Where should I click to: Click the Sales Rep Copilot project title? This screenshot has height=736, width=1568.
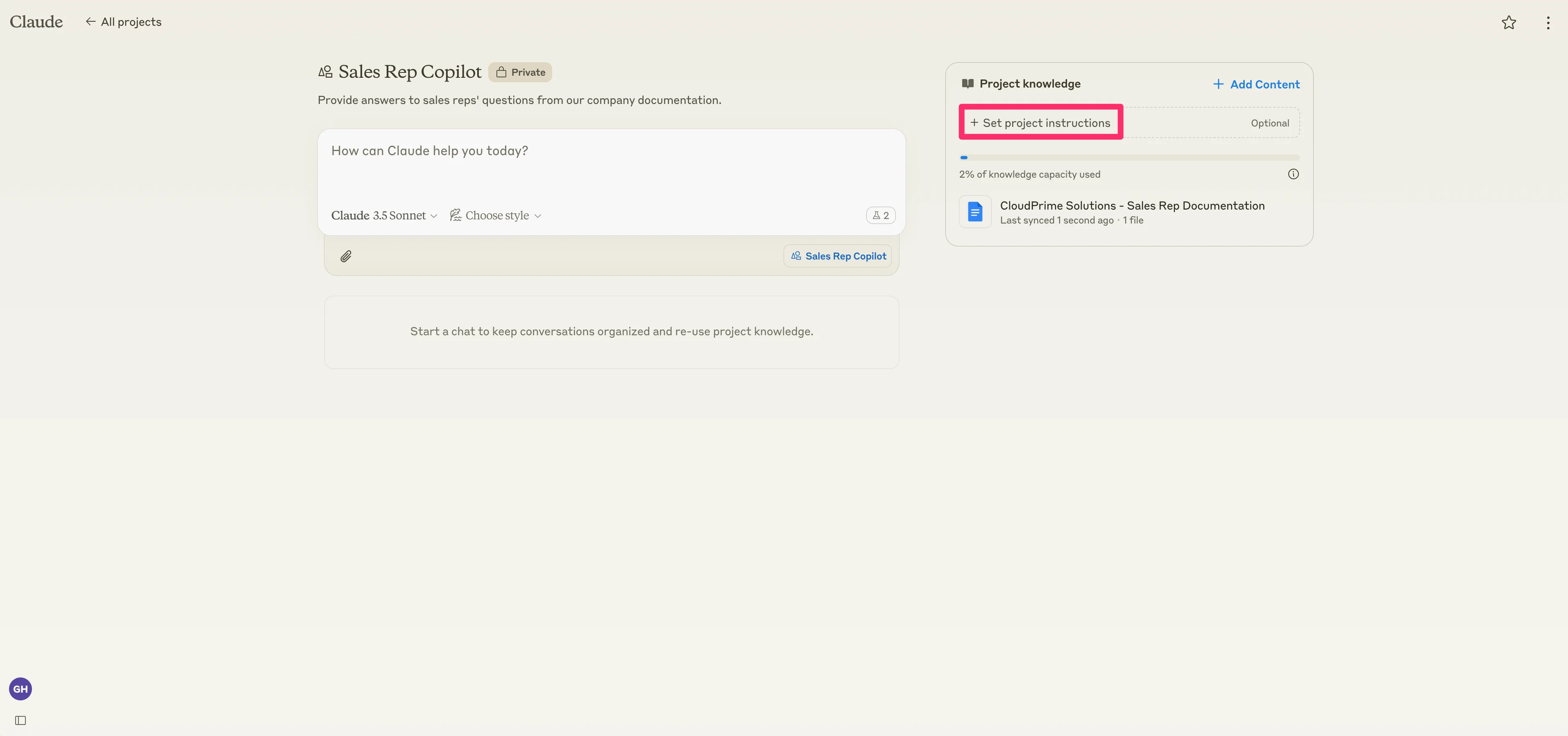409,72
